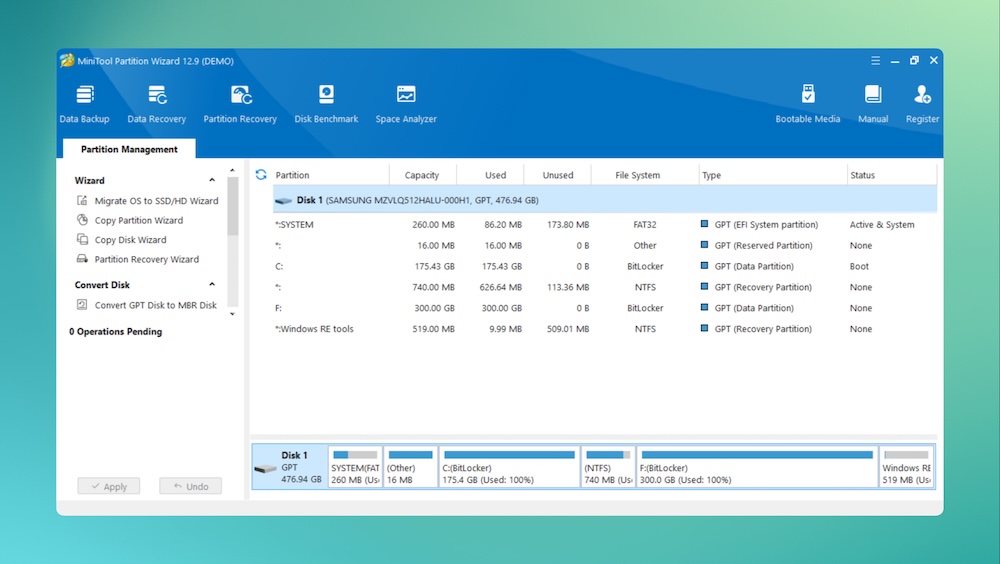Image resolution: width=1000 pixels, height=564 pixels.
Task: Select the 740.00 MB NTFS recovery row
Action: [605, 287]
